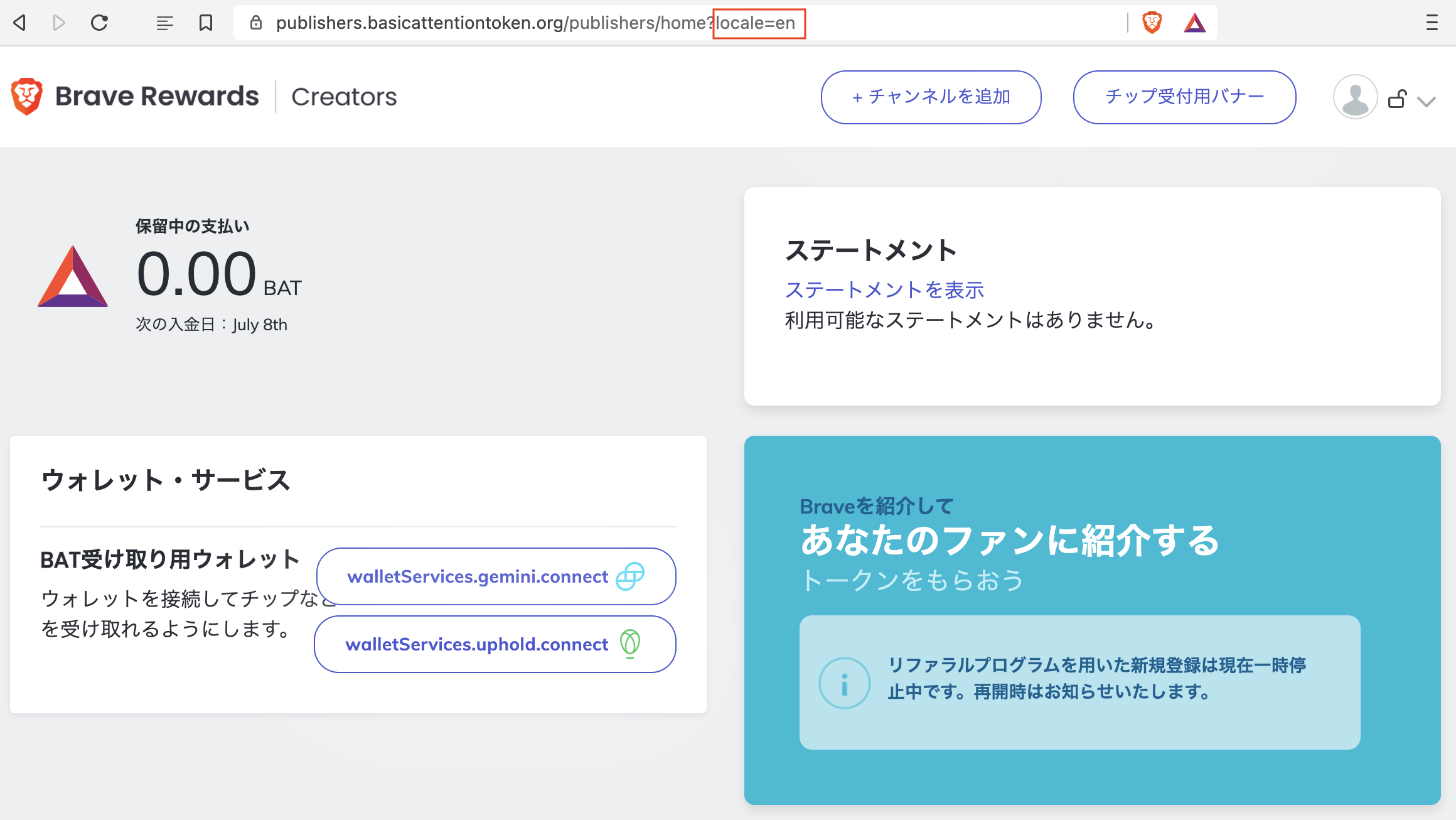Click the large BAT triangle logo
The width and height of the screenshot is (1456, 820).
tap(73, 276)
